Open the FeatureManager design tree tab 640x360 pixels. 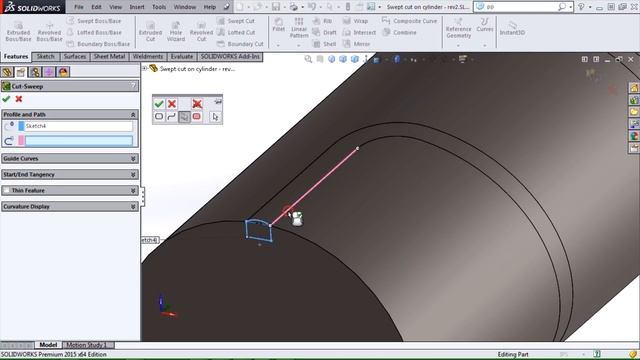coord(7,72)
